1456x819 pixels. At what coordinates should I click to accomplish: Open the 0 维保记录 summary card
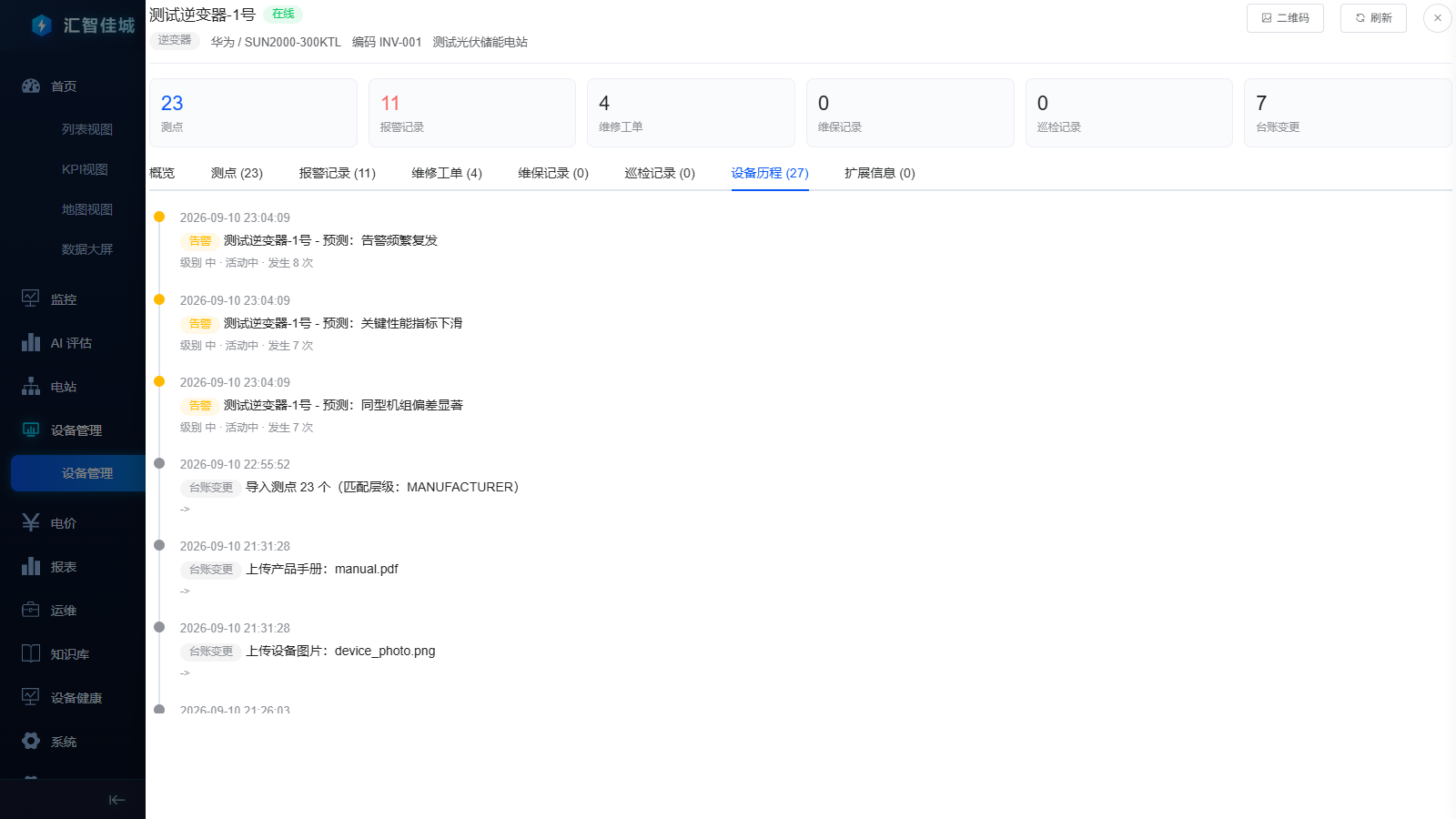[x=910, y=113]
